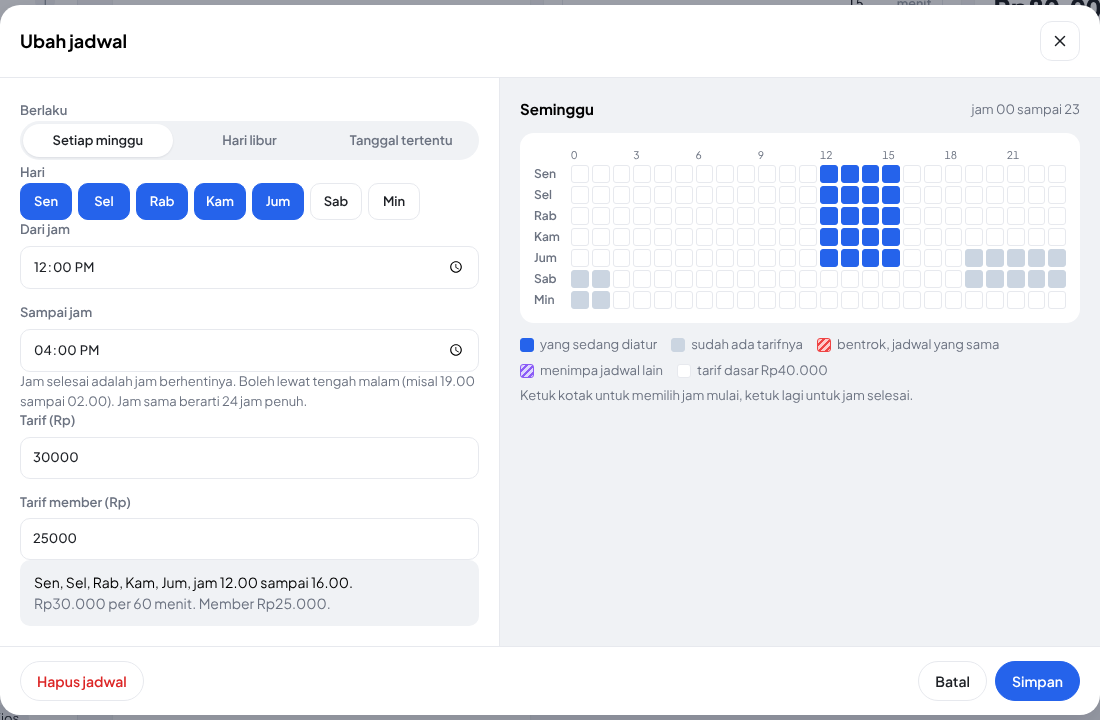The height and width of the screenshot is (720, 1100).
Task: Pick the Rab row cell at hour 0
Action: click(x=579, y=216)
